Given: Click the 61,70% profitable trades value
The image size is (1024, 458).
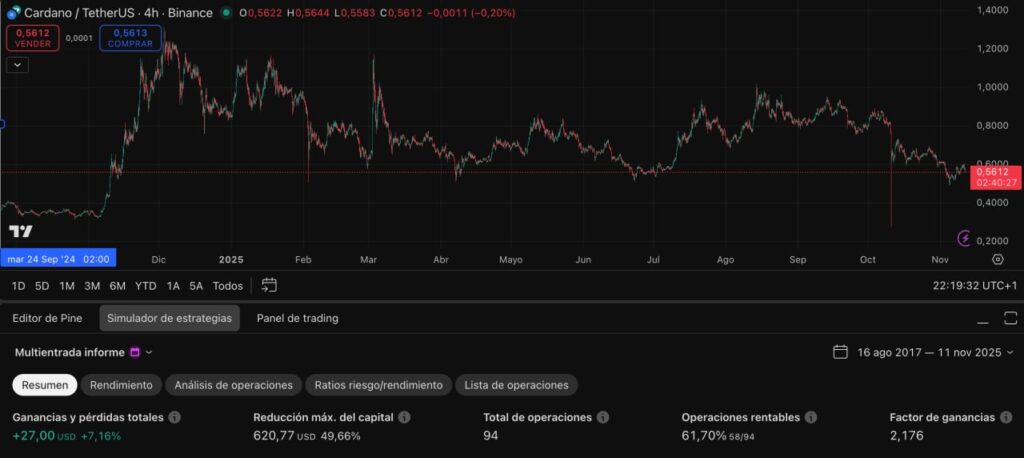Looking at the screenshot, I should (x=703, y=436).
